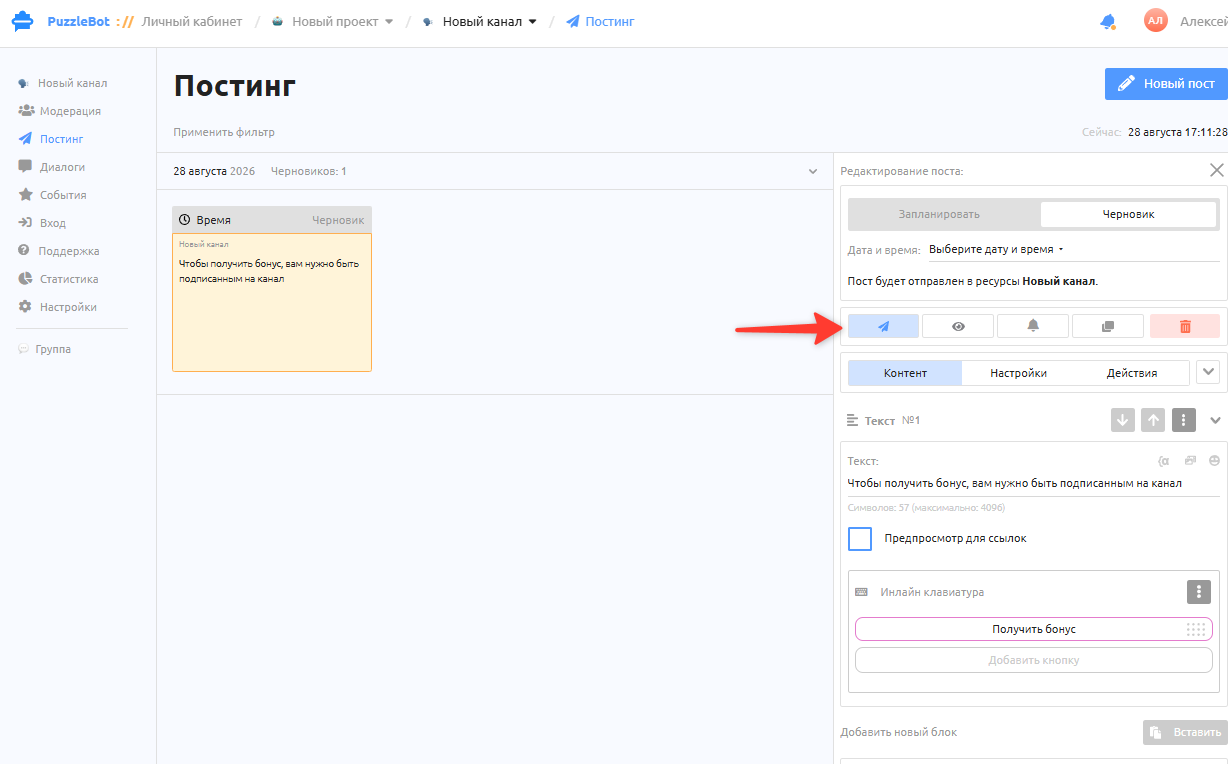Move text block up with arrow icon
This screenshot has width=1228, height=764.
[1154, 420]
